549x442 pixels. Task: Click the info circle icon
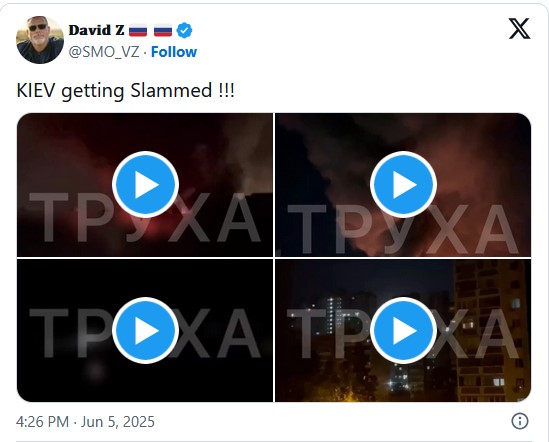[x=520, y=421]
